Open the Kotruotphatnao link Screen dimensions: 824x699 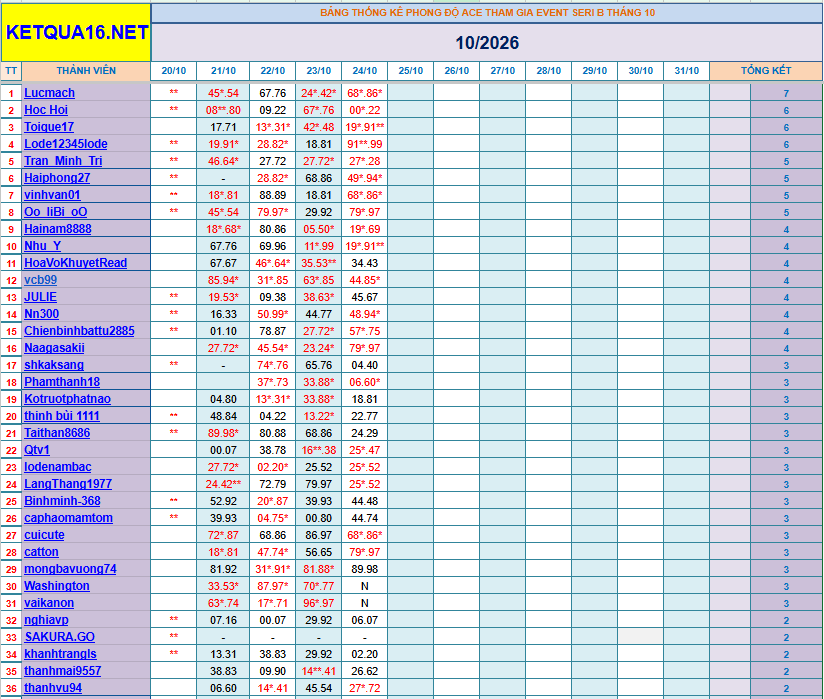(67, 399)
